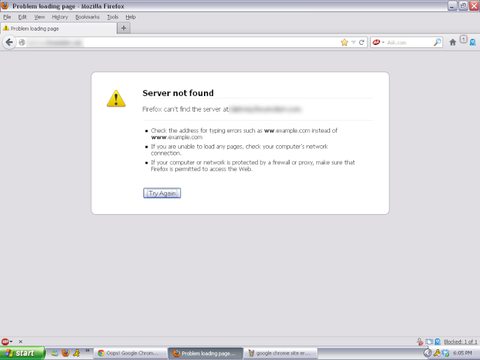Image resolution: width=480 pixels, height=360 pixels.
Task: Click the Blocked: 1 of 1 status link
Action: pos(460,342)
